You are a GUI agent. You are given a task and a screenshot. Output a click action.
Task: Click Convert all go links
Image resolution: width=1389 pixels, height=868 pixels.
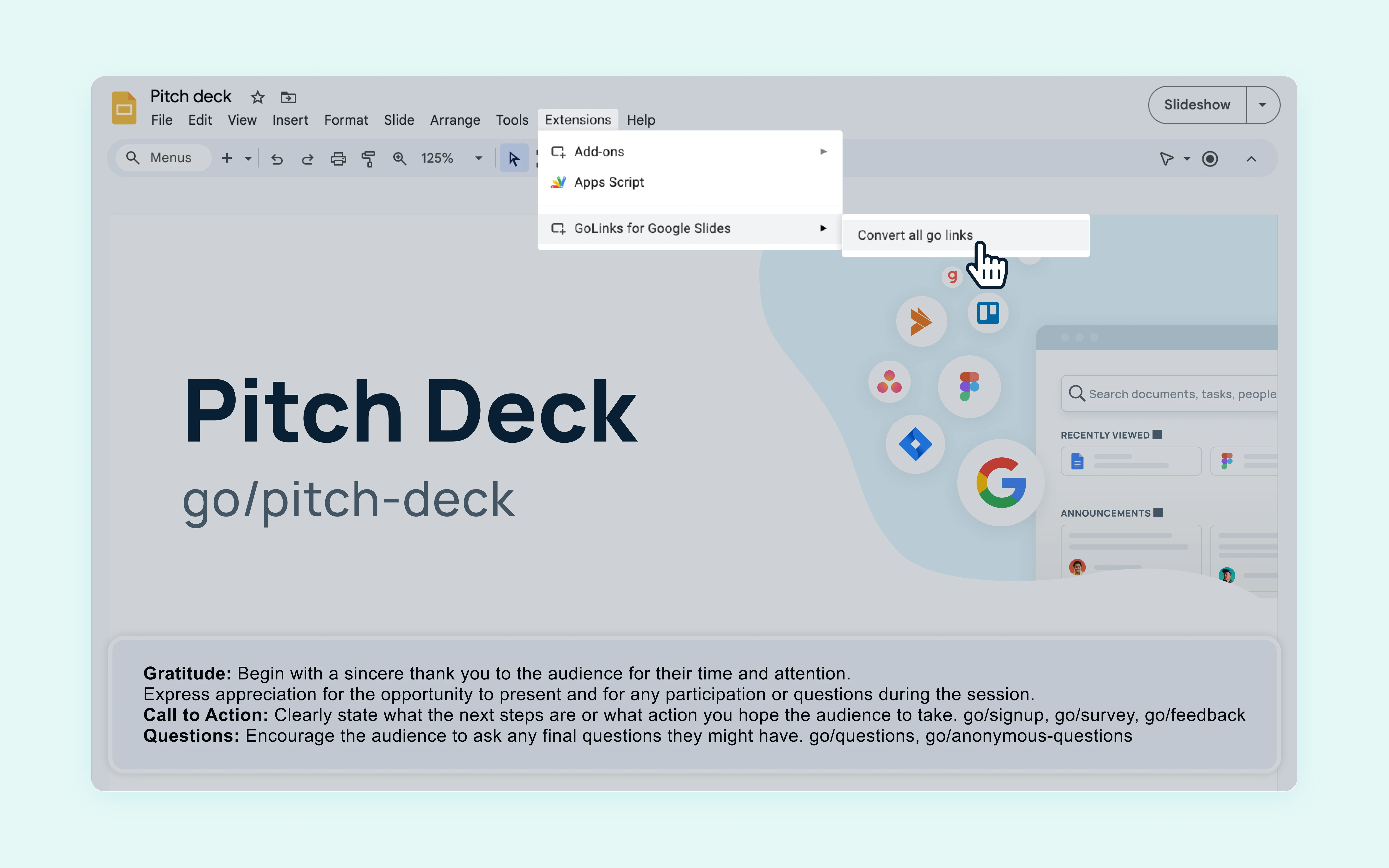pos(915,235)
